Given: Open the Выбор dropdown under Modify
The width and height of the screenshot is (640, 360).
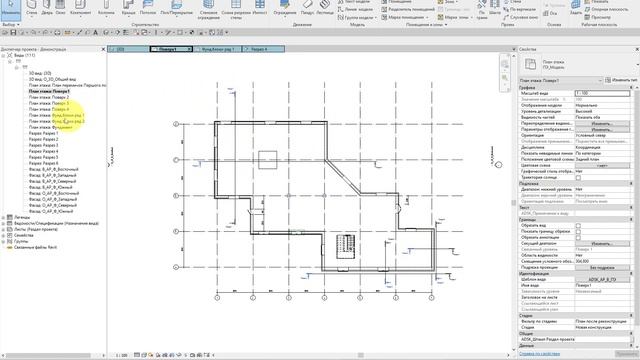Looking at the screenshot, I should tap(11, 25).
